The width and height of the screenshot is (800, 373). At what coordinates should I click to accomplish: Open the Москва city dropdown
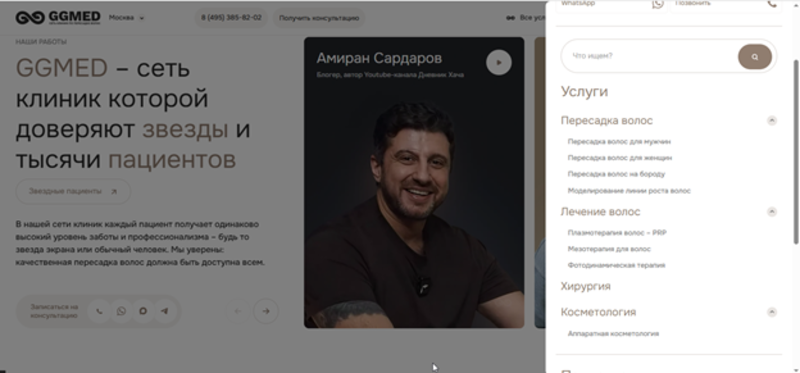tap(126, 18)
